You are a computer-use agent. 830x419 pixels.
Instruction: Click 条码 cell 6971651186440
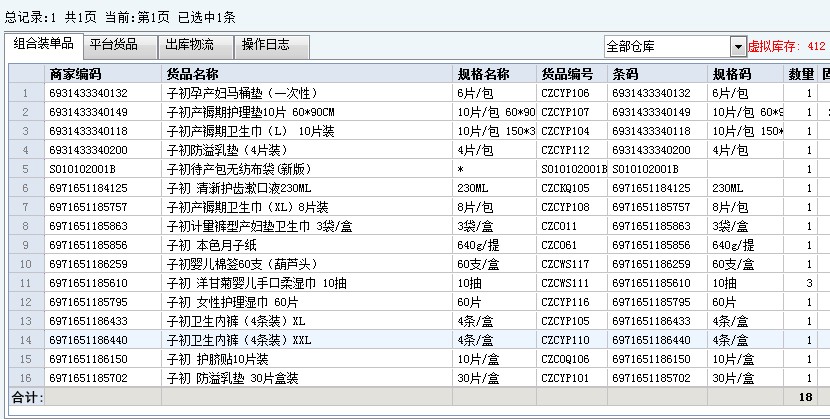657,340
